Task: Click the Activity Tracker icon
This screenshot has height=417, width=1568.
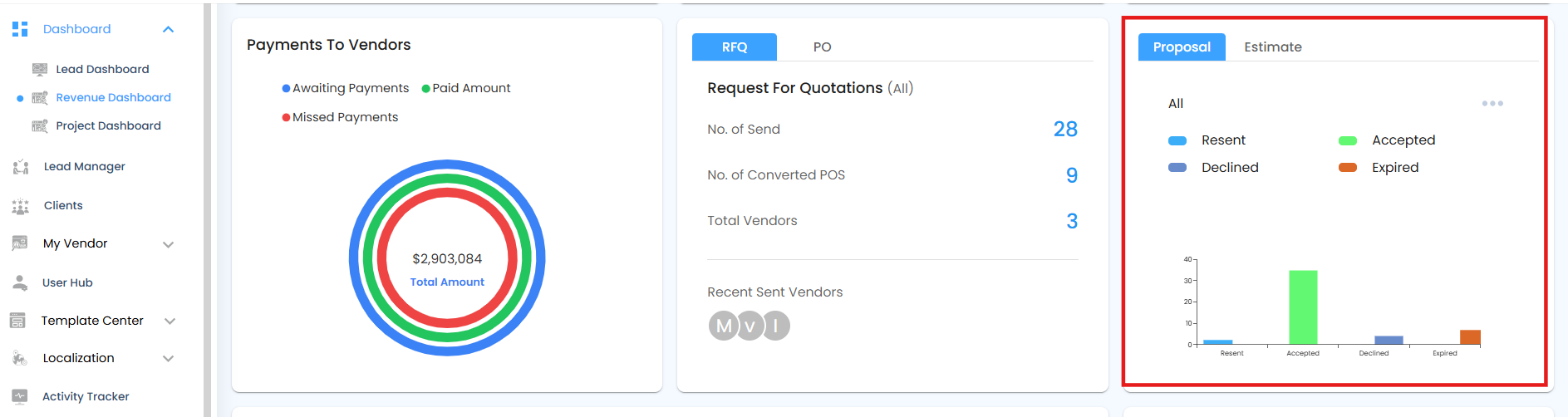Action: pos(20,396)
